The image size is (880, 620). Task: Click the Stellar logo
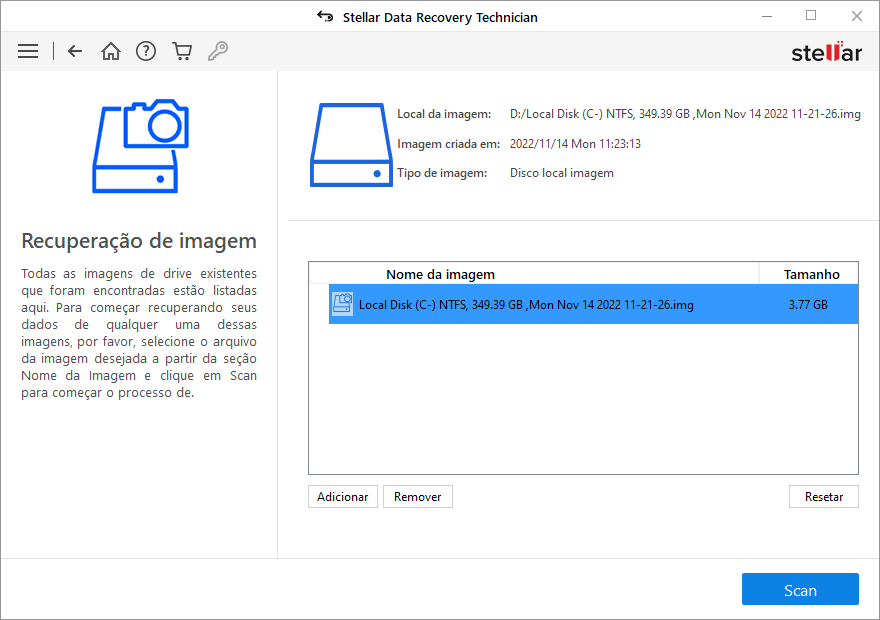click(826, 52)
